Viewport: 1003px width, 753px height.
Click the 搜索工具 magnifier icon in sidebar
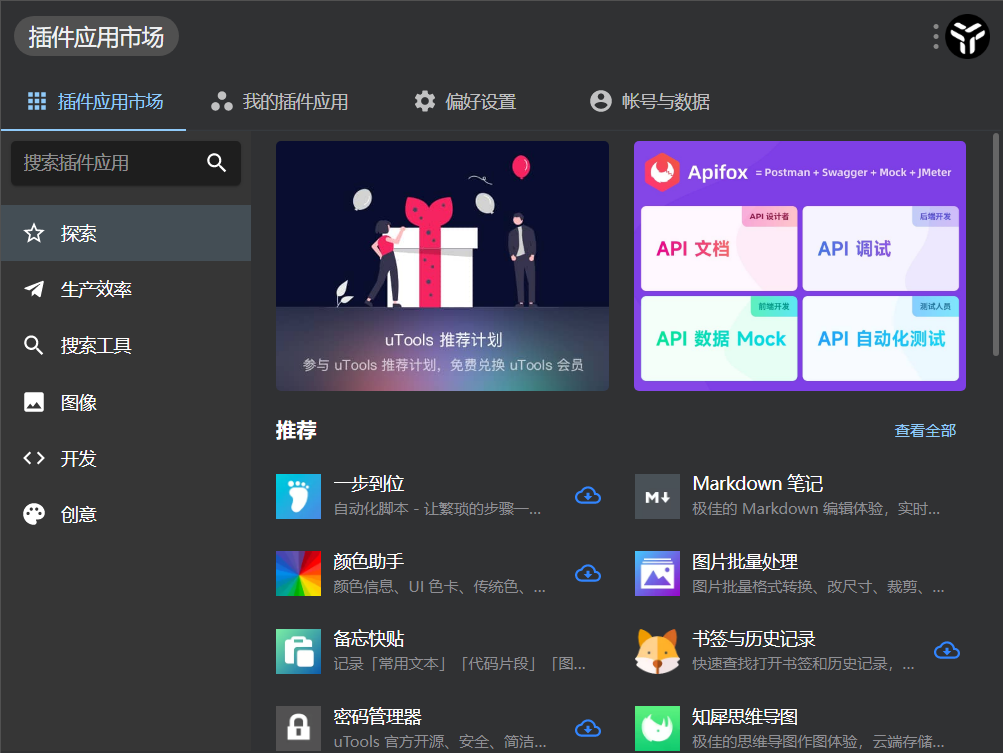click(x=34, y=345)
